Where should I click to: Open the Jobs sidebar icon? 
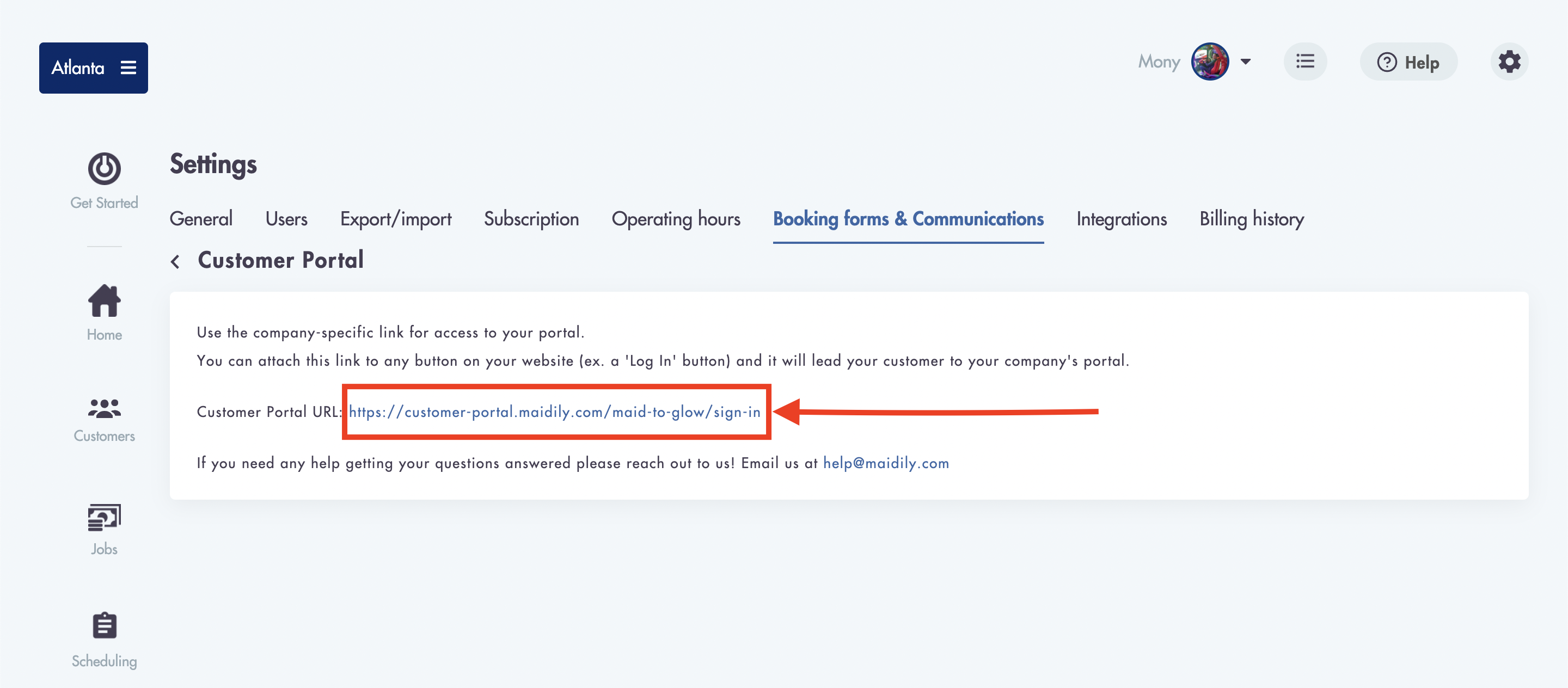click(104, 518)
